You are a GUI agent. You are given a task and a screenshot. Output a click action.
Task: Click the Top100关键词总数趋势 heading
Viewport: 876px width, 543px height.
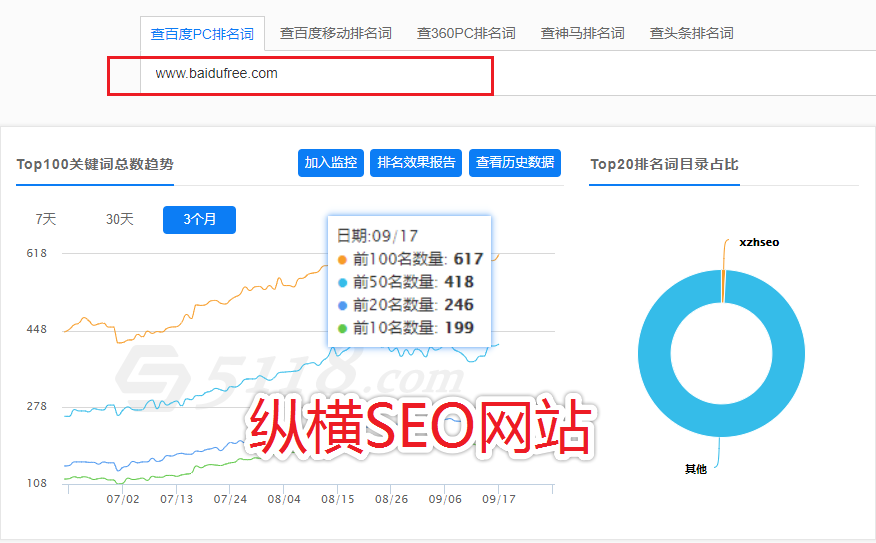click(95, 164)
